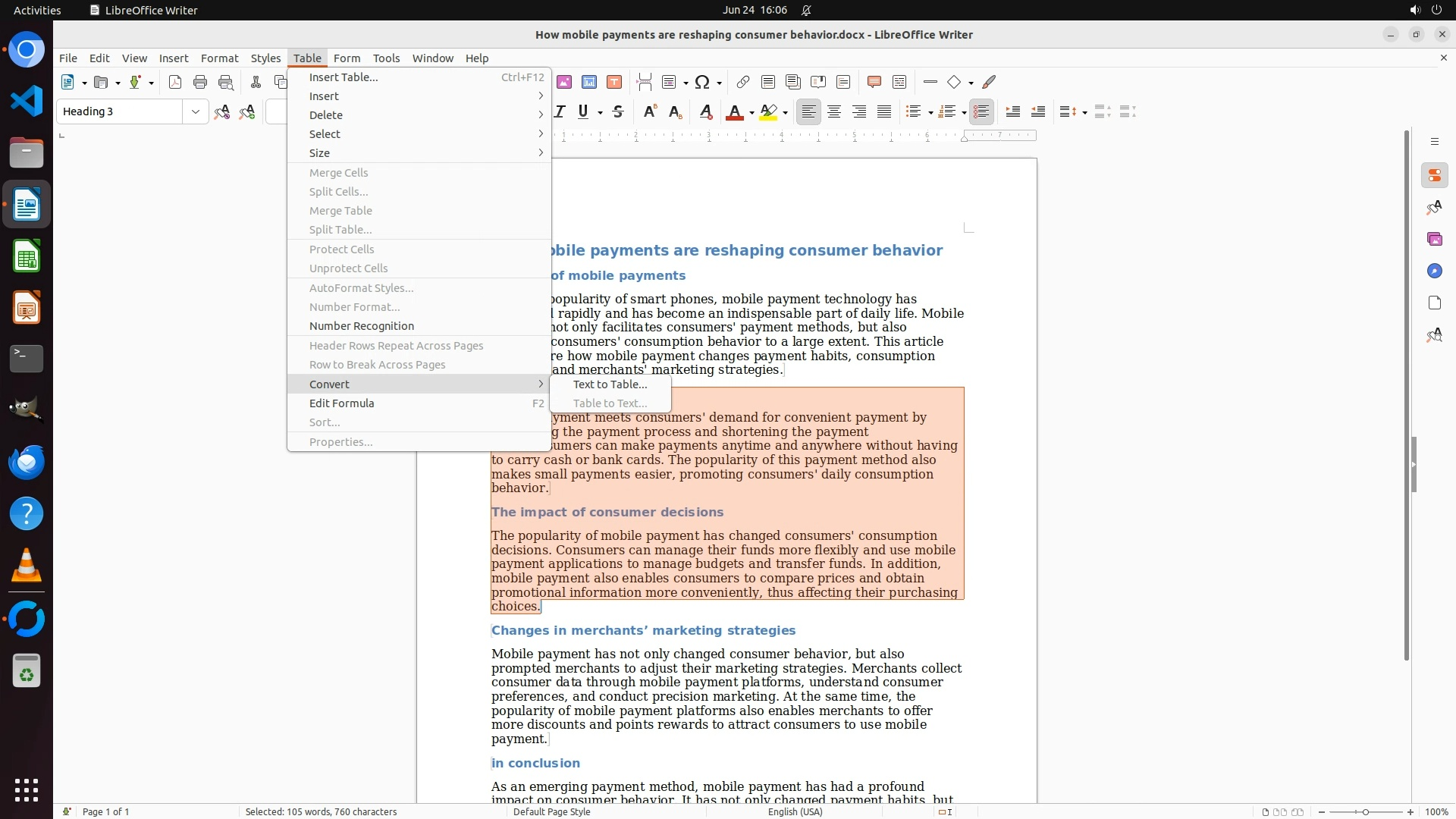Expand the line spacing dropdown
This screenshot has height=819, width=1456.
click(x=1084, y=113)
